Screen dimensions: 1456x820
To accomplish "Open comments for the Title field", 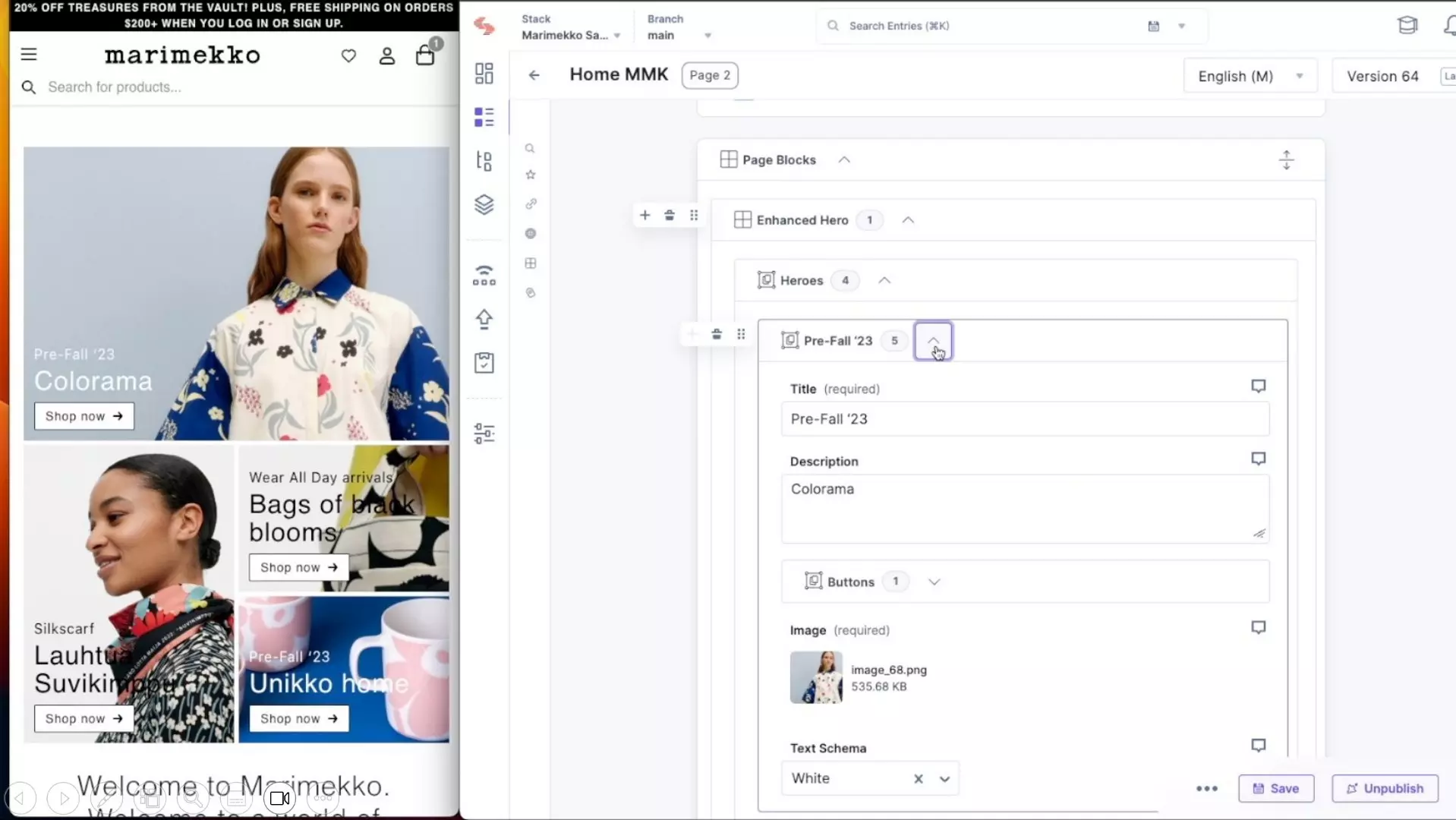I will coord(1258,386).
